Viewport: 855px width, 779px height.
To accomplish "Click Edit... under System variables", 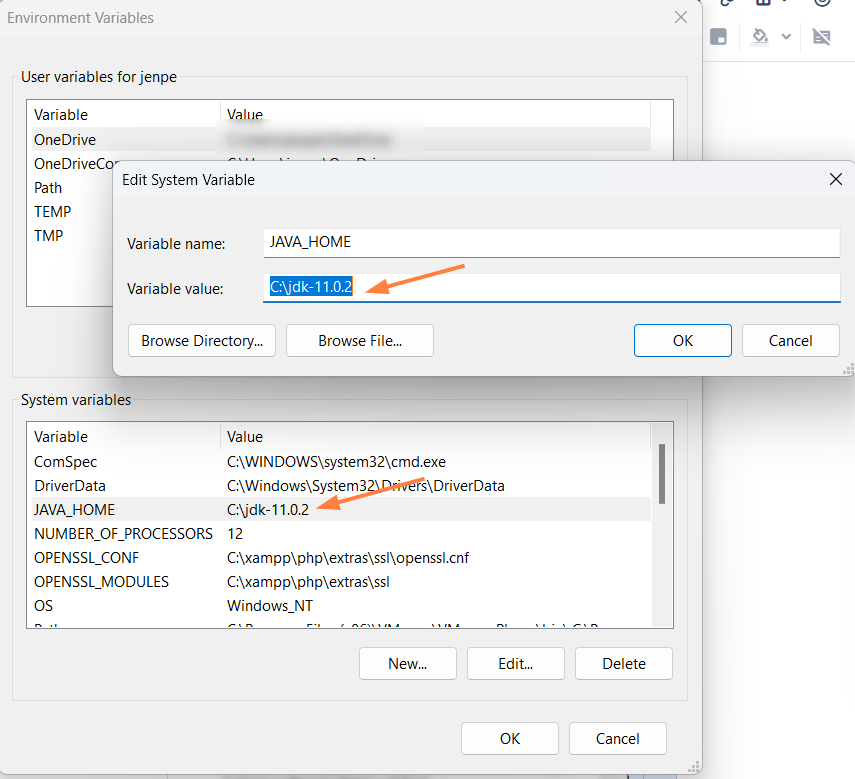I will click(x=515, y=664).
